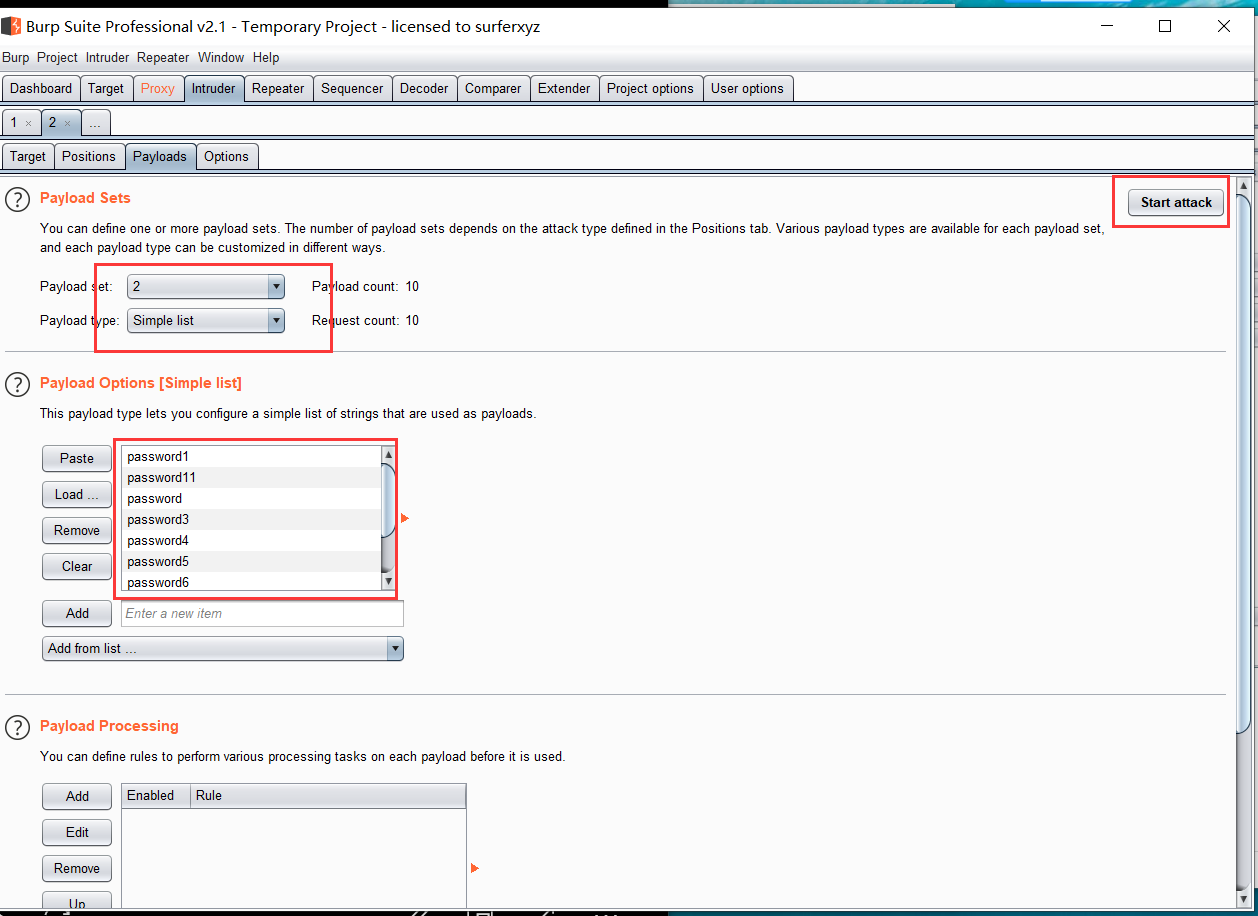Screen dimensions: 1258x916
Task: Open the User options tab
Action: pos(747,89)
